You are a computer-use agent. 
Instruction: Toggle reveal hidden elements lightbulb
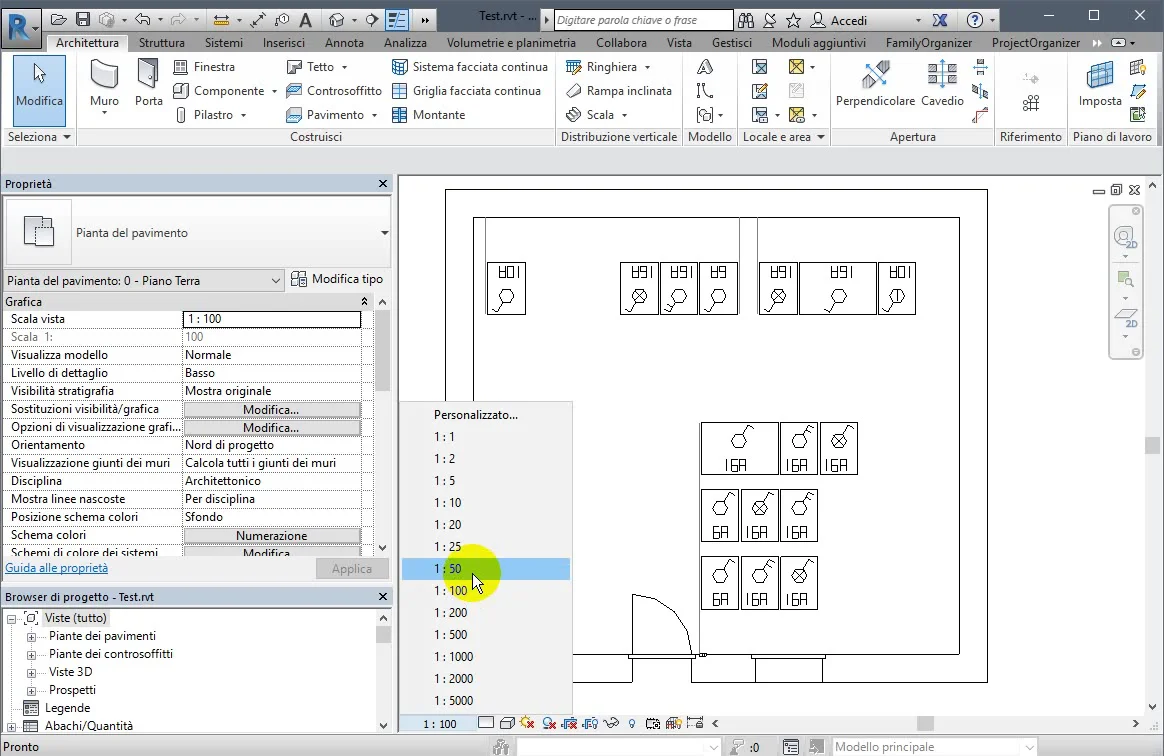pos(632,723)
